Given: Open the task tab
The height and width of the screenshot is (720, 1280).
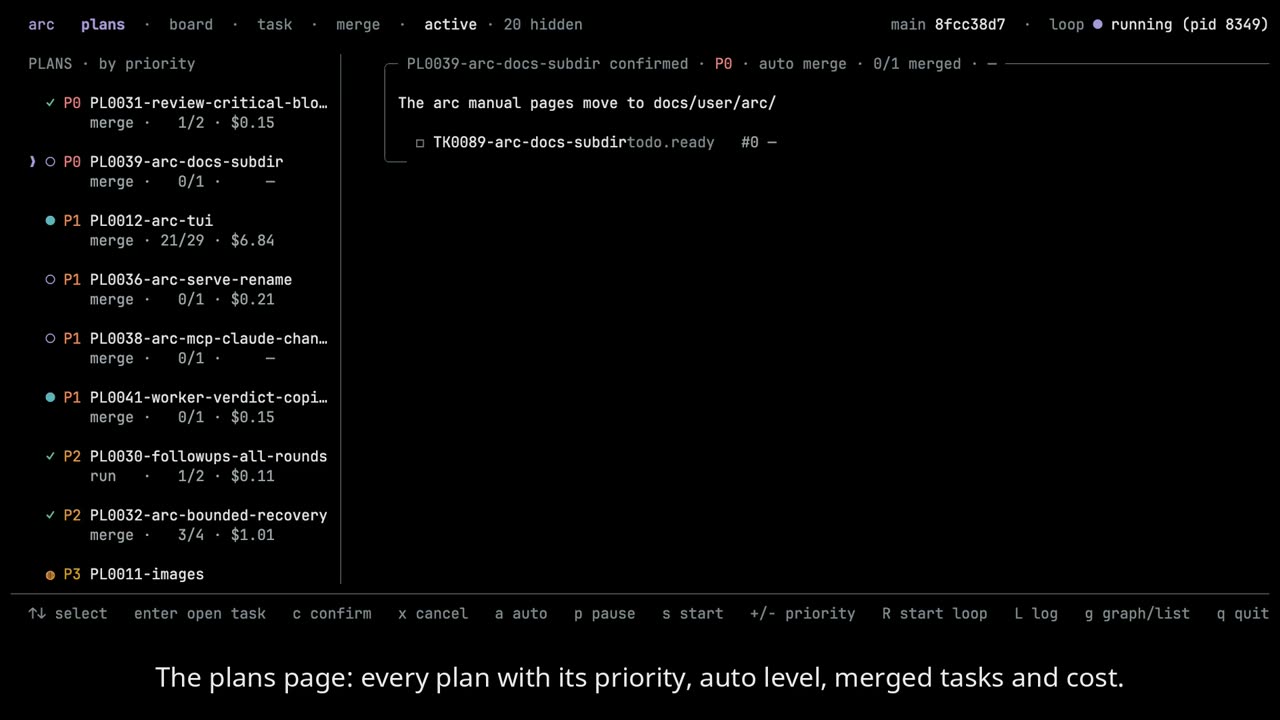Looking at the screenshot, I should click(275, 24).
